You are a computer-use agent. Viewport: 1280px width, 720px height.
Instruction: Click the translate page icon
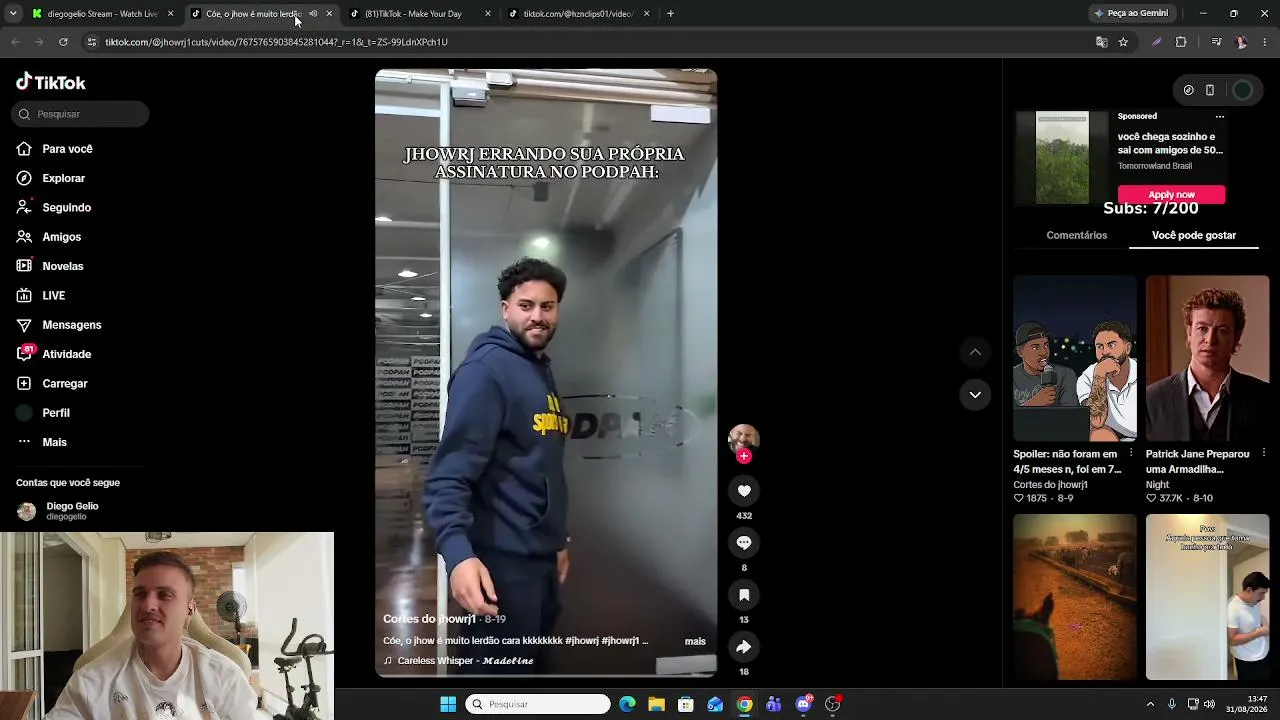tap(1101, 42)
